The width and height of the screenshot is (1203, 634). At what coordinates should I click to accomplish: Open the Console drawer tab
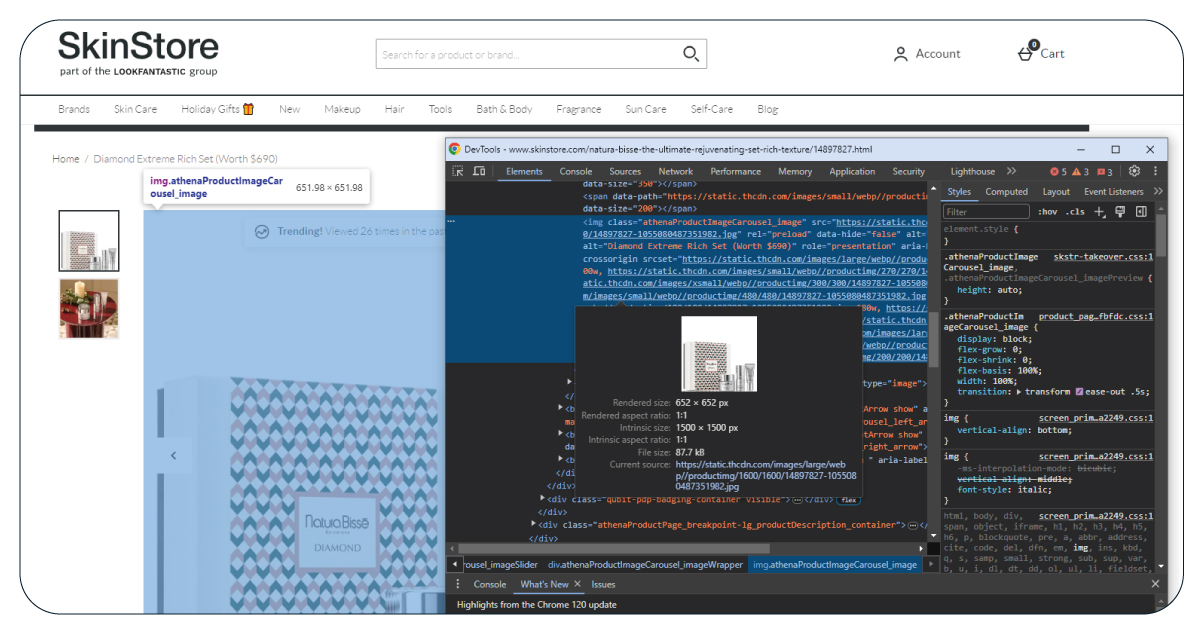(x=489, y=584)
